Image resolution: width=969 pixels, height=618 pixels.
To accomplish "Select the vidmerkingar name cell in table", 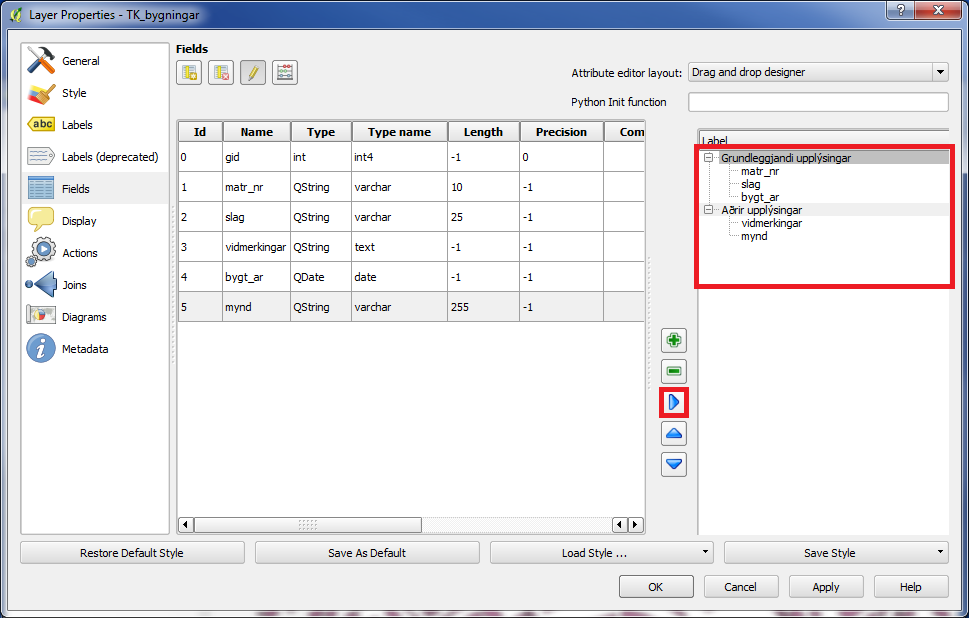I will coord(256,247).
